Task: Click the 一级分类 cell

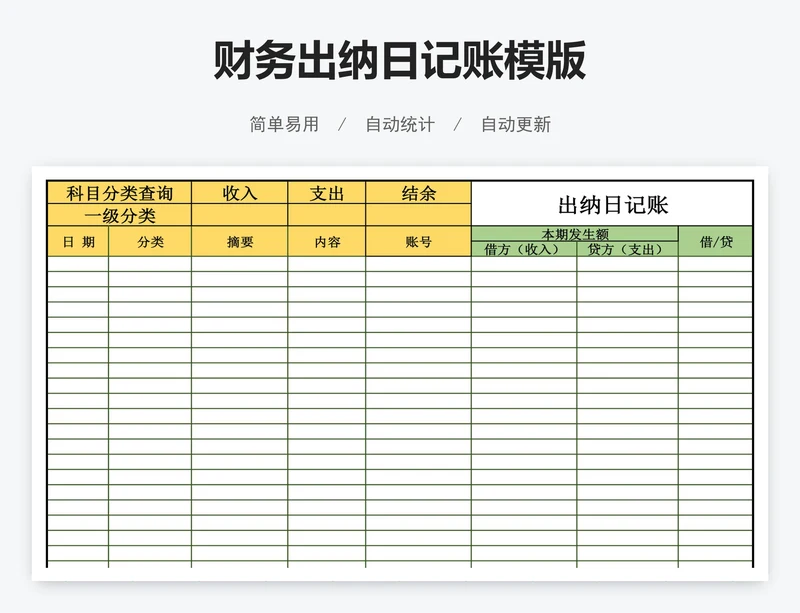Action: click(x=119, y=215)
